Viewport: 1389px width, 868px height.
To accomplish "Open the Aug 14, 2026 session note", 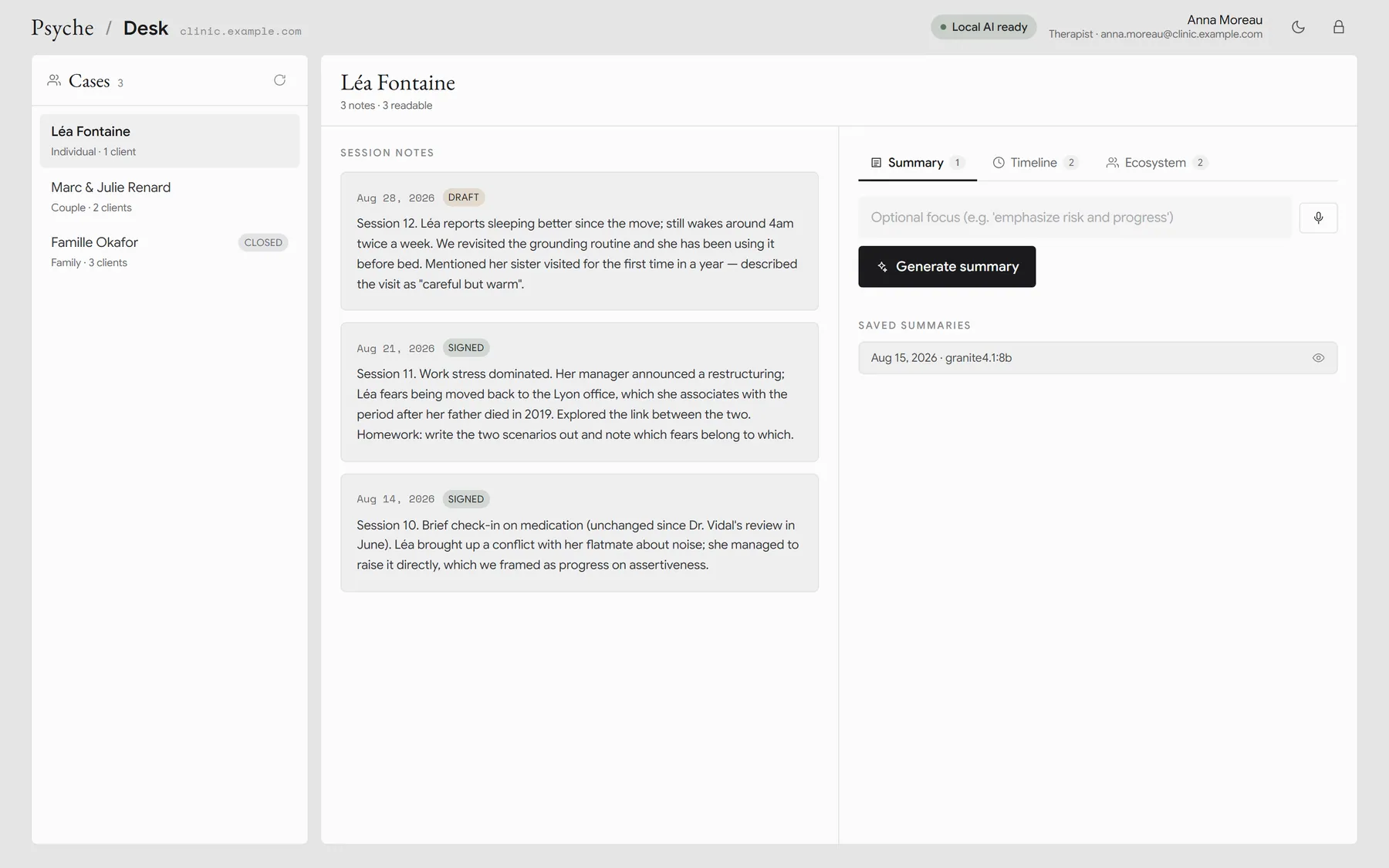I will tap(580, 533).
